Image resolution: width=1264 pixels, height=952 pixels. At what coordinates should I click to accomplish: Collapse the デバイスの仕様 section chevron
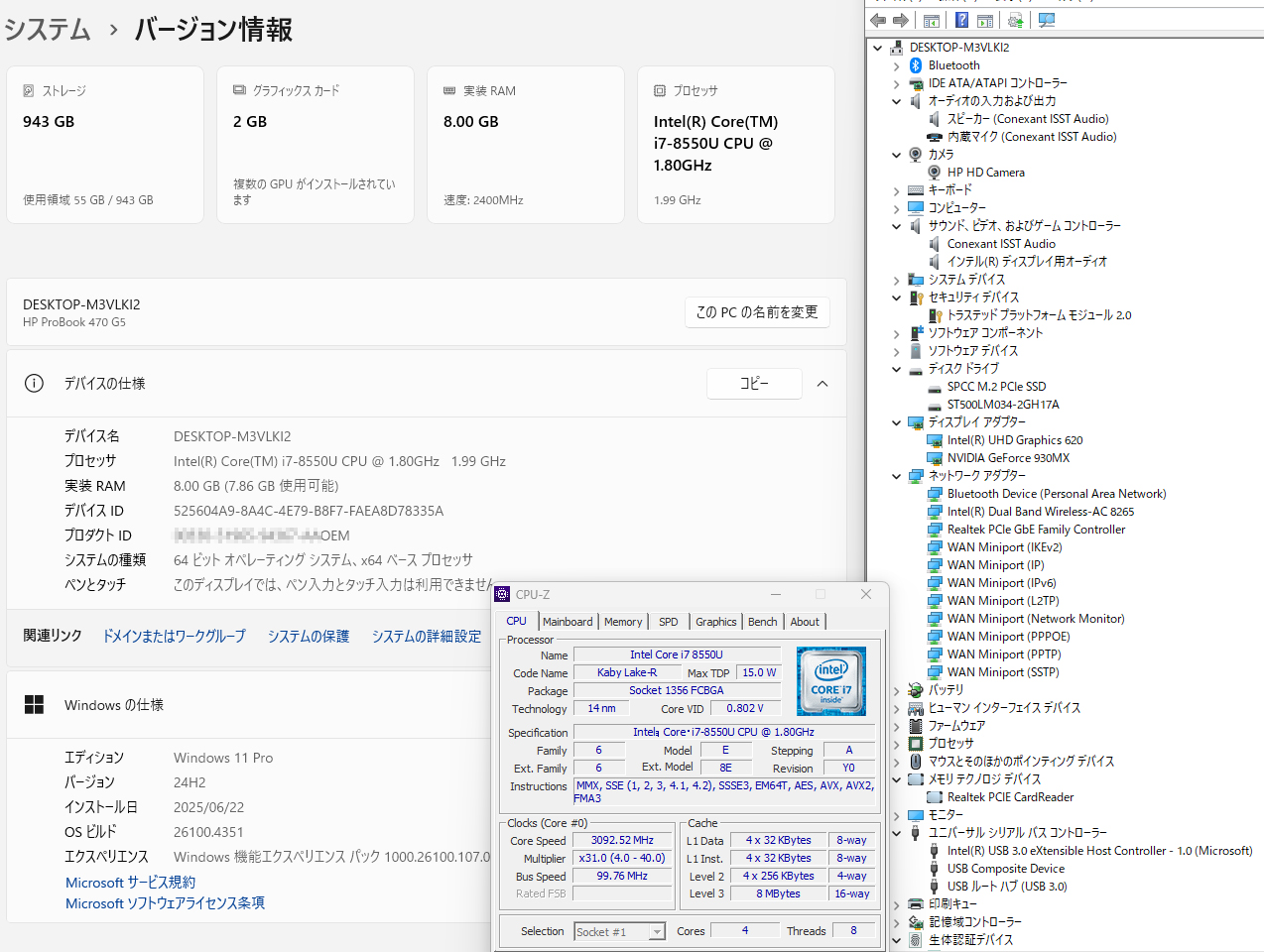[x=822, y=384]
